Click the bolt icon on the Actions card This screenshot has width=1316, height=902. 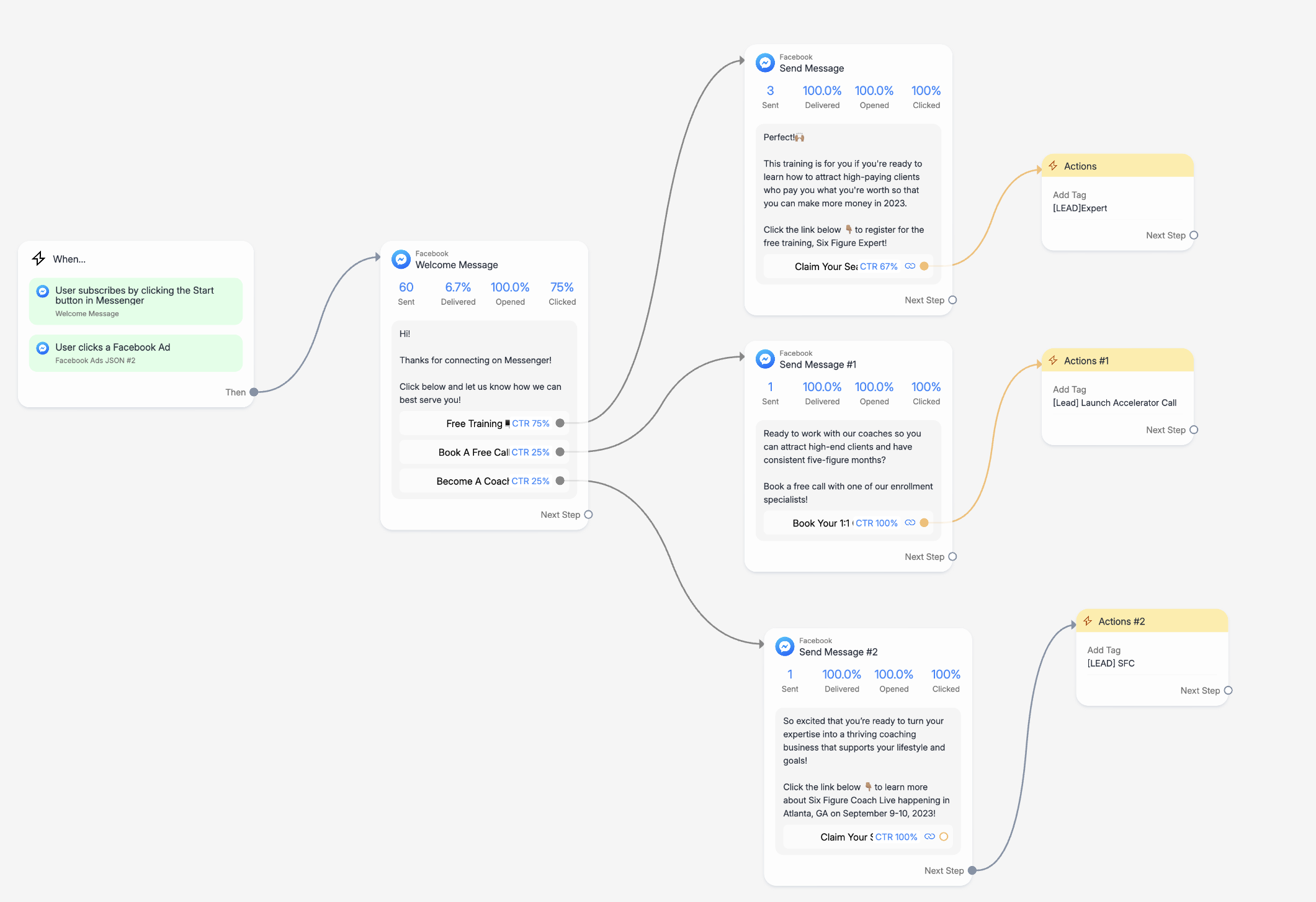tap(1053, 166)
